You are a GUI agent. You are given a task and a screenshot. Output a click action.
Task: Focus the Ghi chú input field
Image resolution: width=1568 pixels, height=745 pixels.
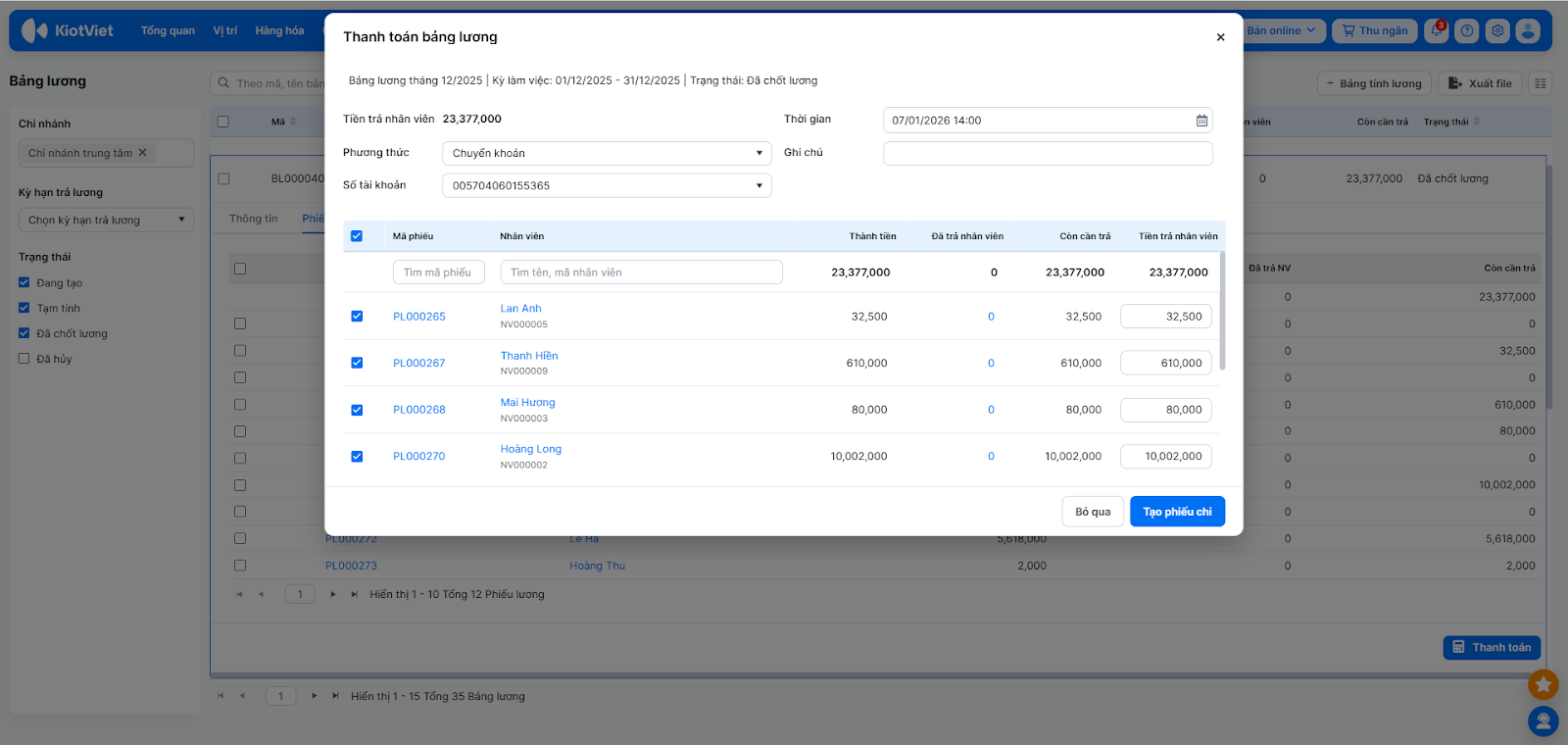point(1048,153)
